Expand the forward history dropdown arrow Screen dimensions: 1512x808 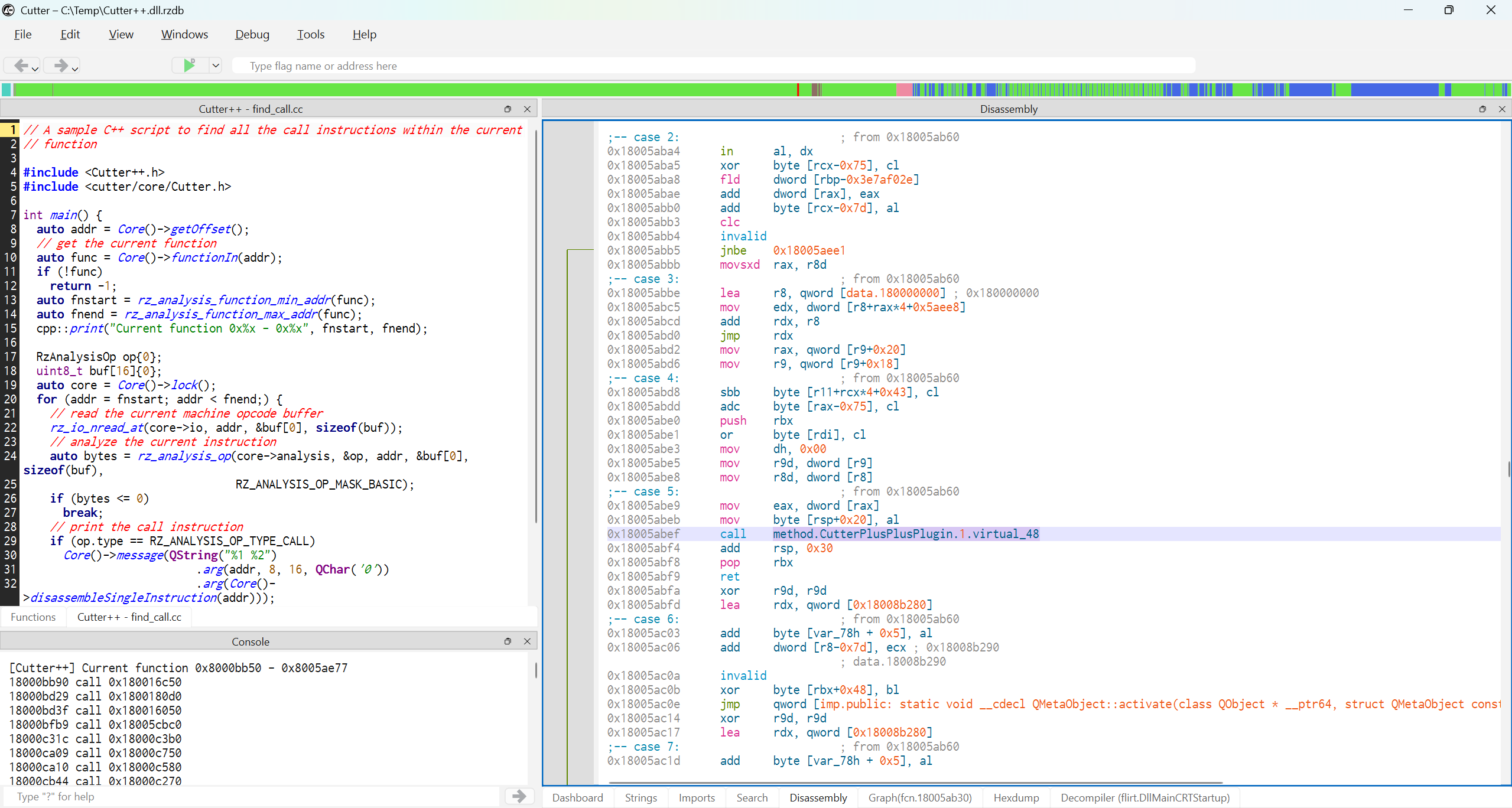pyautogui.click(x=75, y=69)
